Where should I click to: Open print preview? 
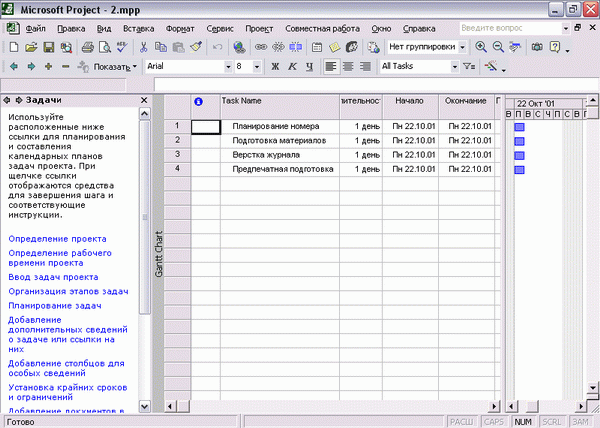105,47
